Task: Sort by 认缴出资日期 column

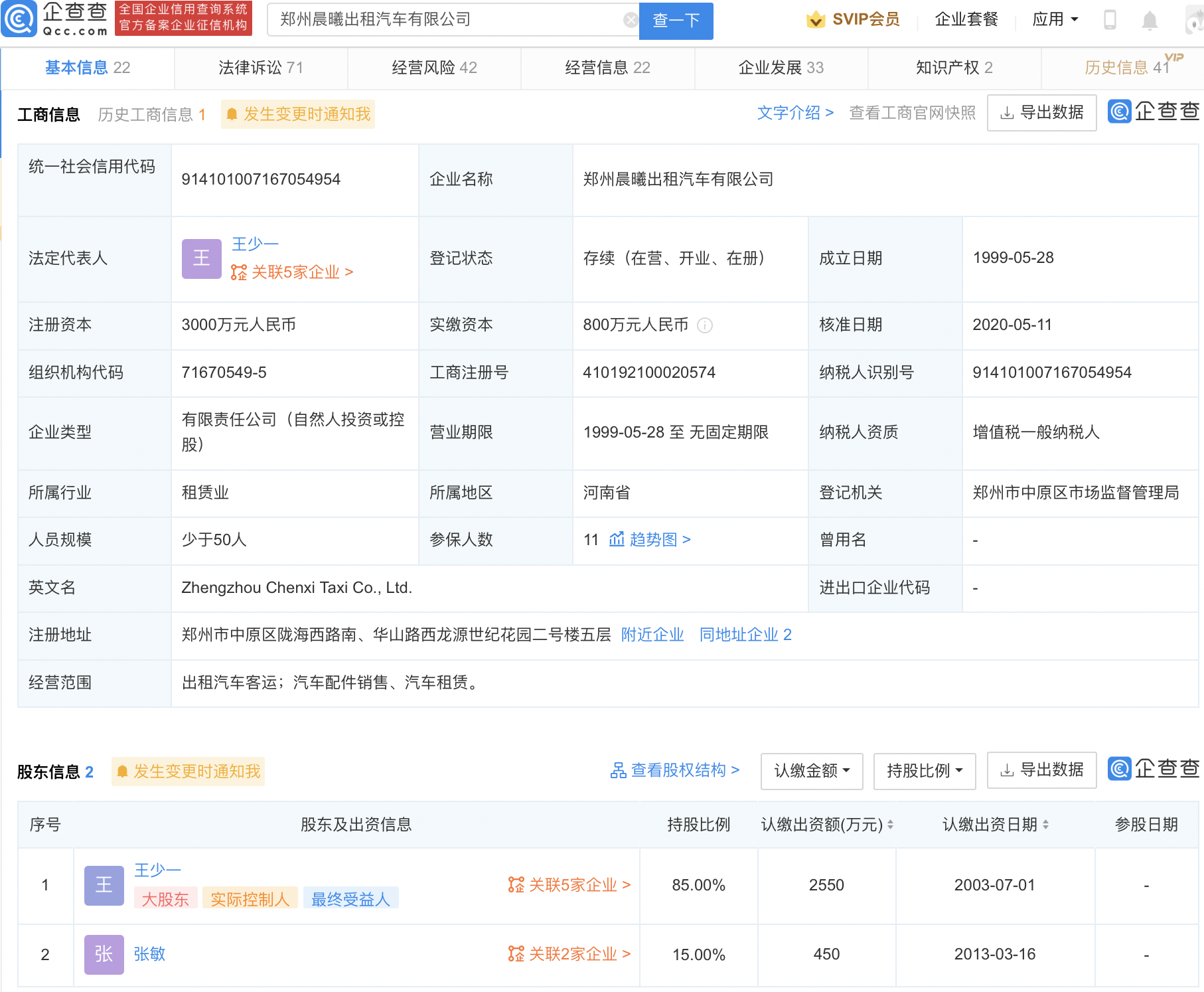Action: (1045, 825)
